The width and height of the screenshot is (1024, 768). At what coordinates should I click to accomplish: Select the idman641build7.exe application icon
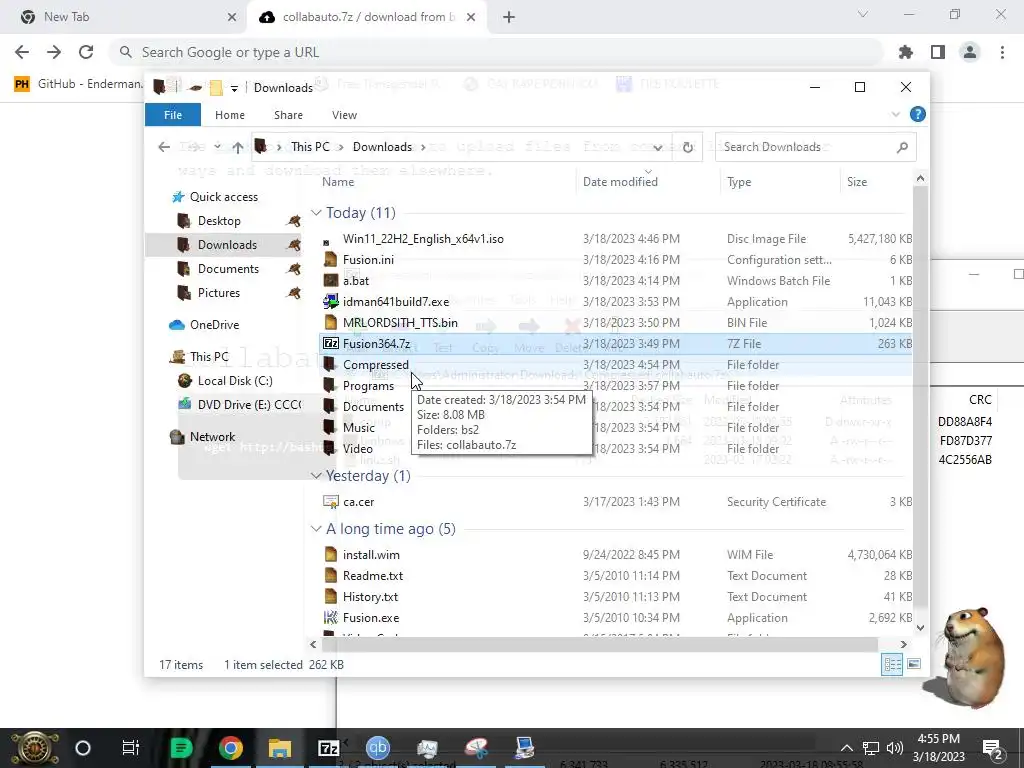tap(330, 302)
